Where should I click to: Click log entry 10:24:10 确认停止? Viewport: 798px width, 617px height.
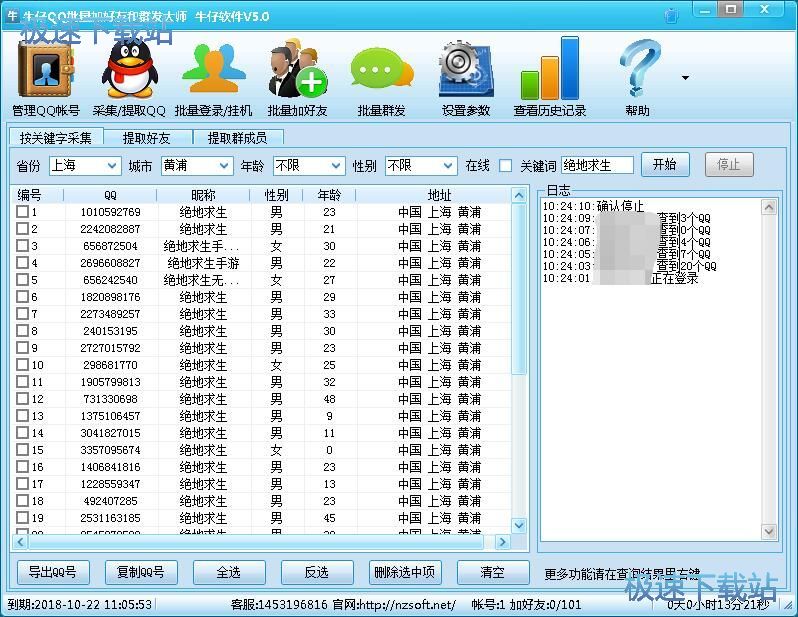(593, 206)
